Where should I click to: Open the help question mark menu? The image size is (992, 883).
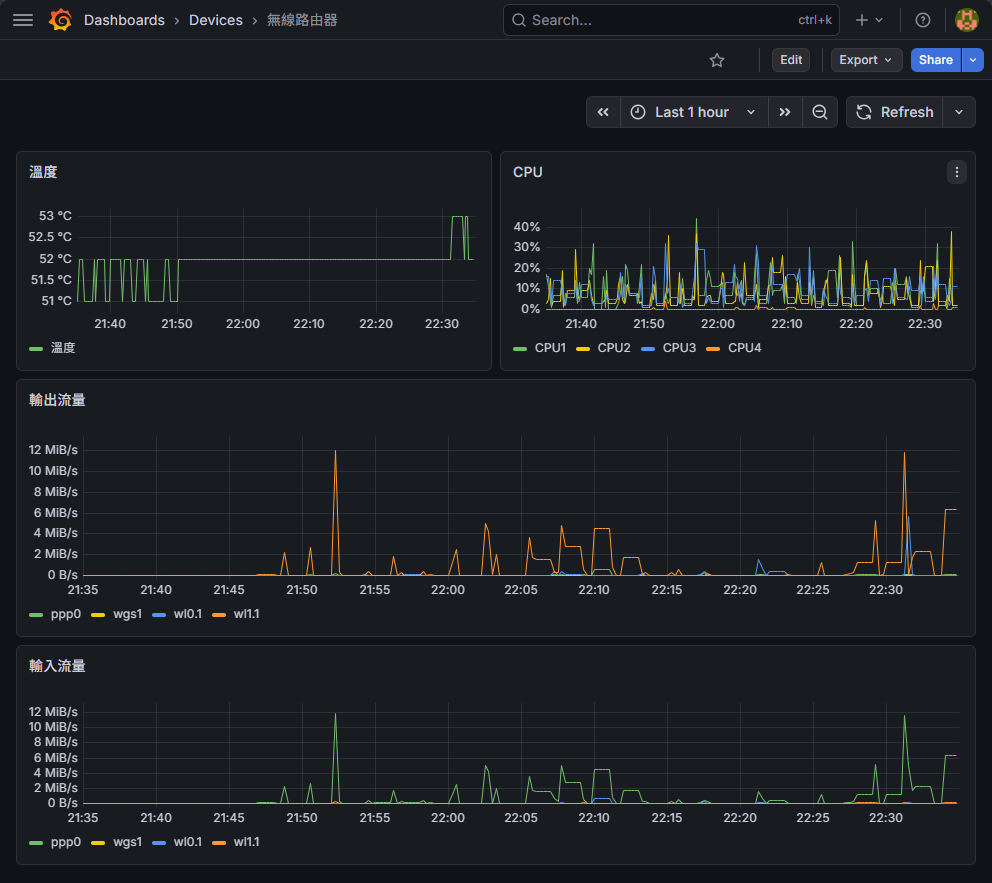click(923, 20)
